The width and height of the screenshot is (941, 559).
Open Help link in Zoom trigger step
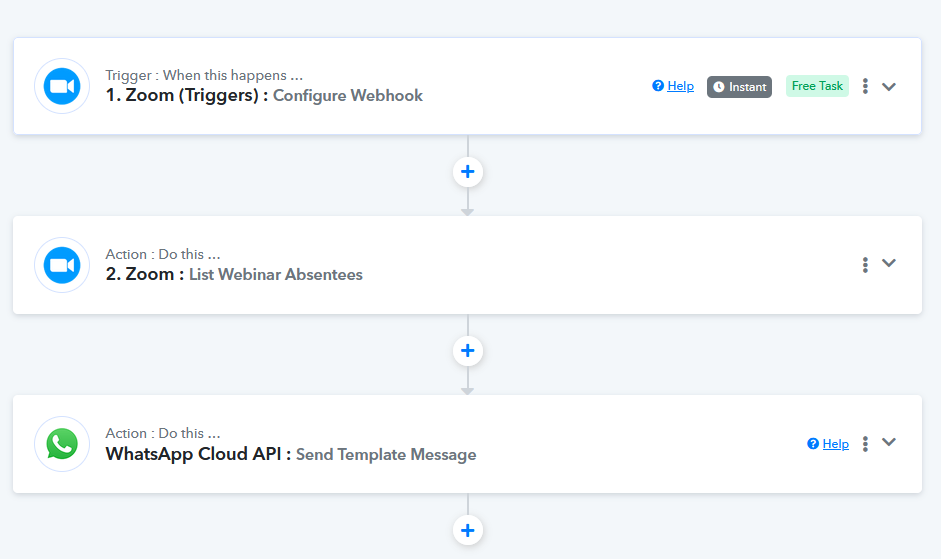tap(681, 86)
